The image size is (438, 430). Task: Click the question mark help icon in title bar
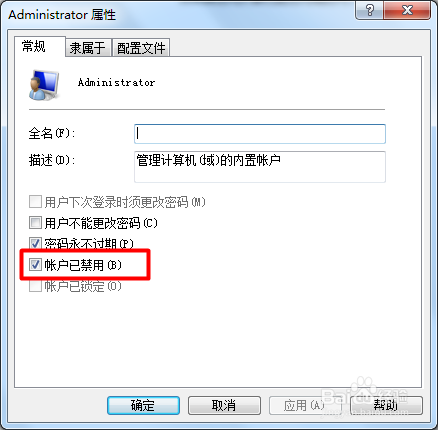coord(370,10)
